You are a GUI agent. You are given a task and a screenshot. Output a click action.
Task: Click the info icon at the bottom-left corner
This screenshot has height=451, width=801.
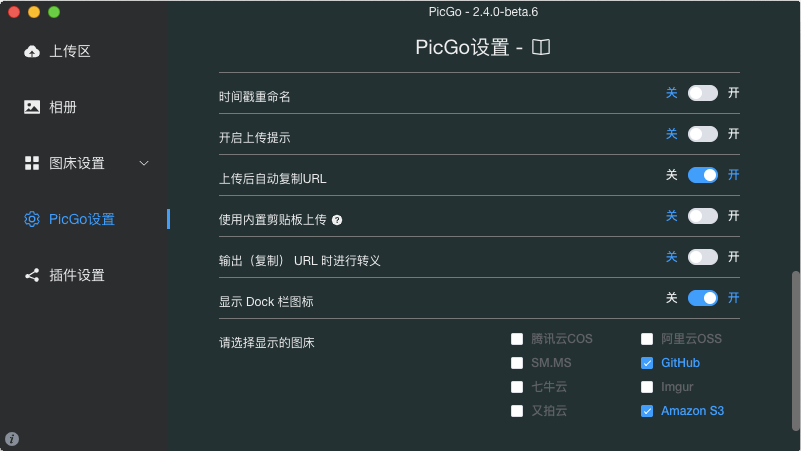(12, 439)
